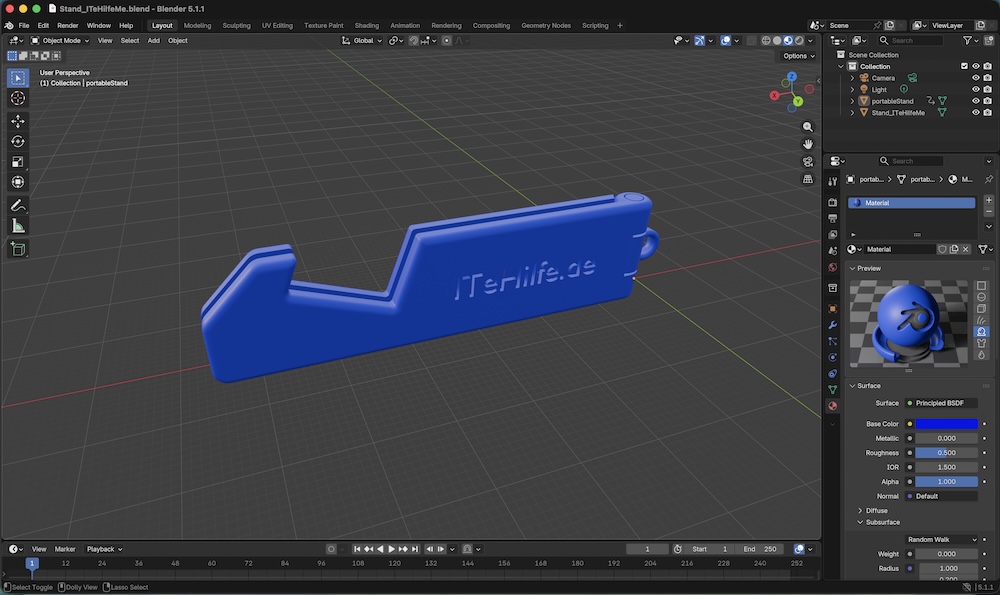Toggle the camera view icon
1000x595 pixels.
point(807,161)
